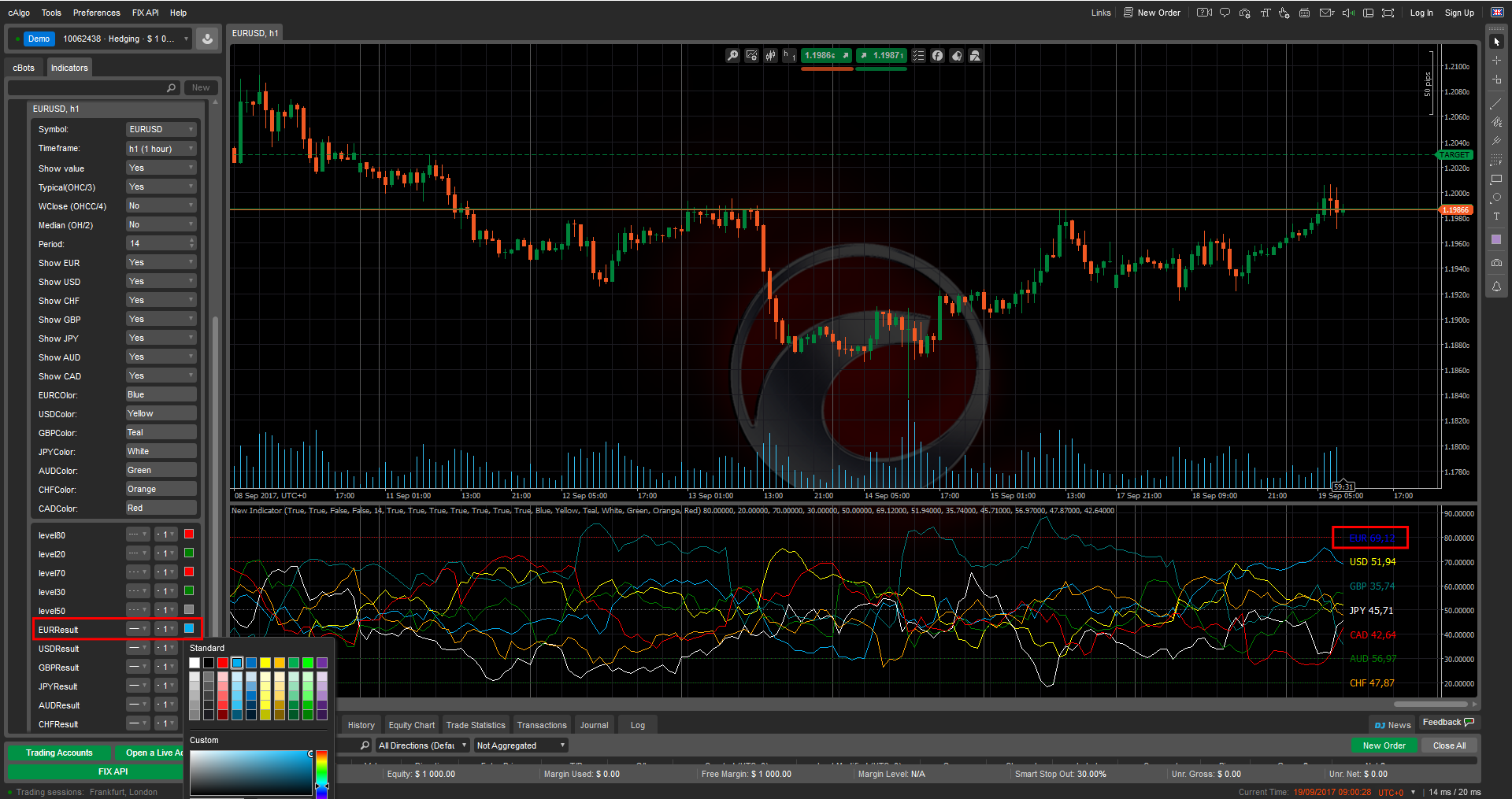Open EURResult line thickness dropdown

165,629
